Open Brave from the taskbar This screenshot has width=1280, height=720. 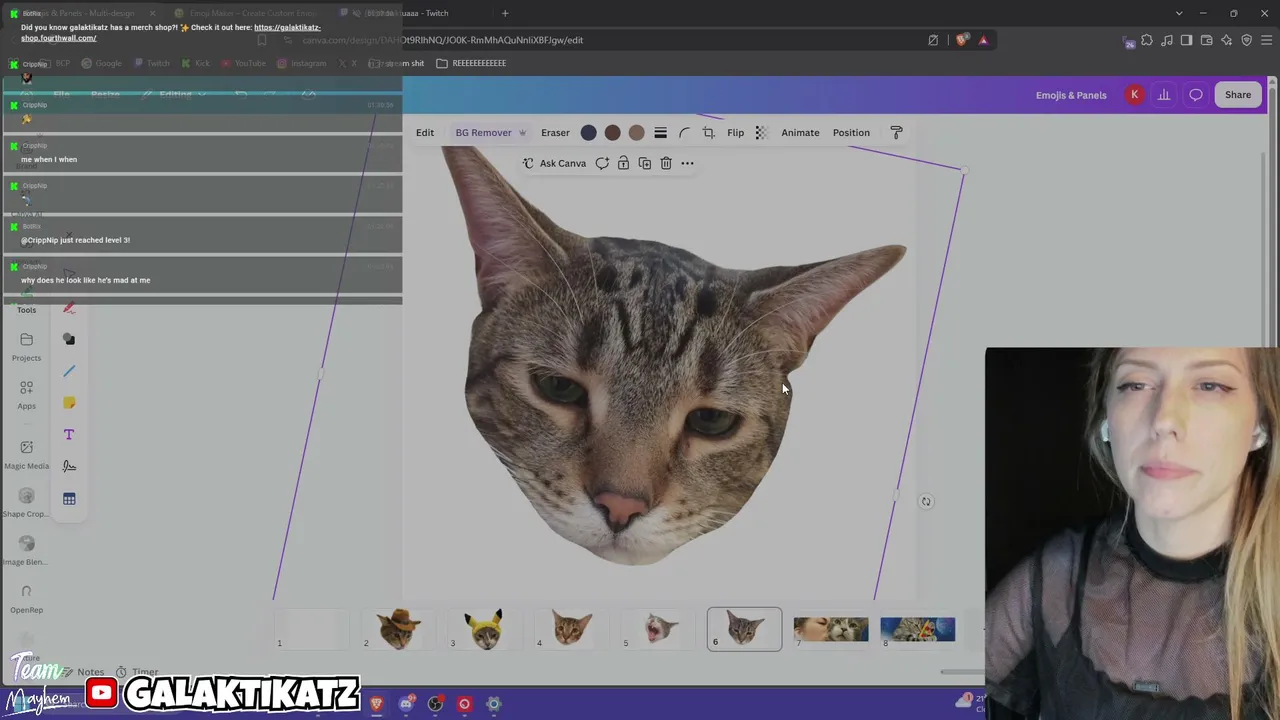click(x=376, y=704)
